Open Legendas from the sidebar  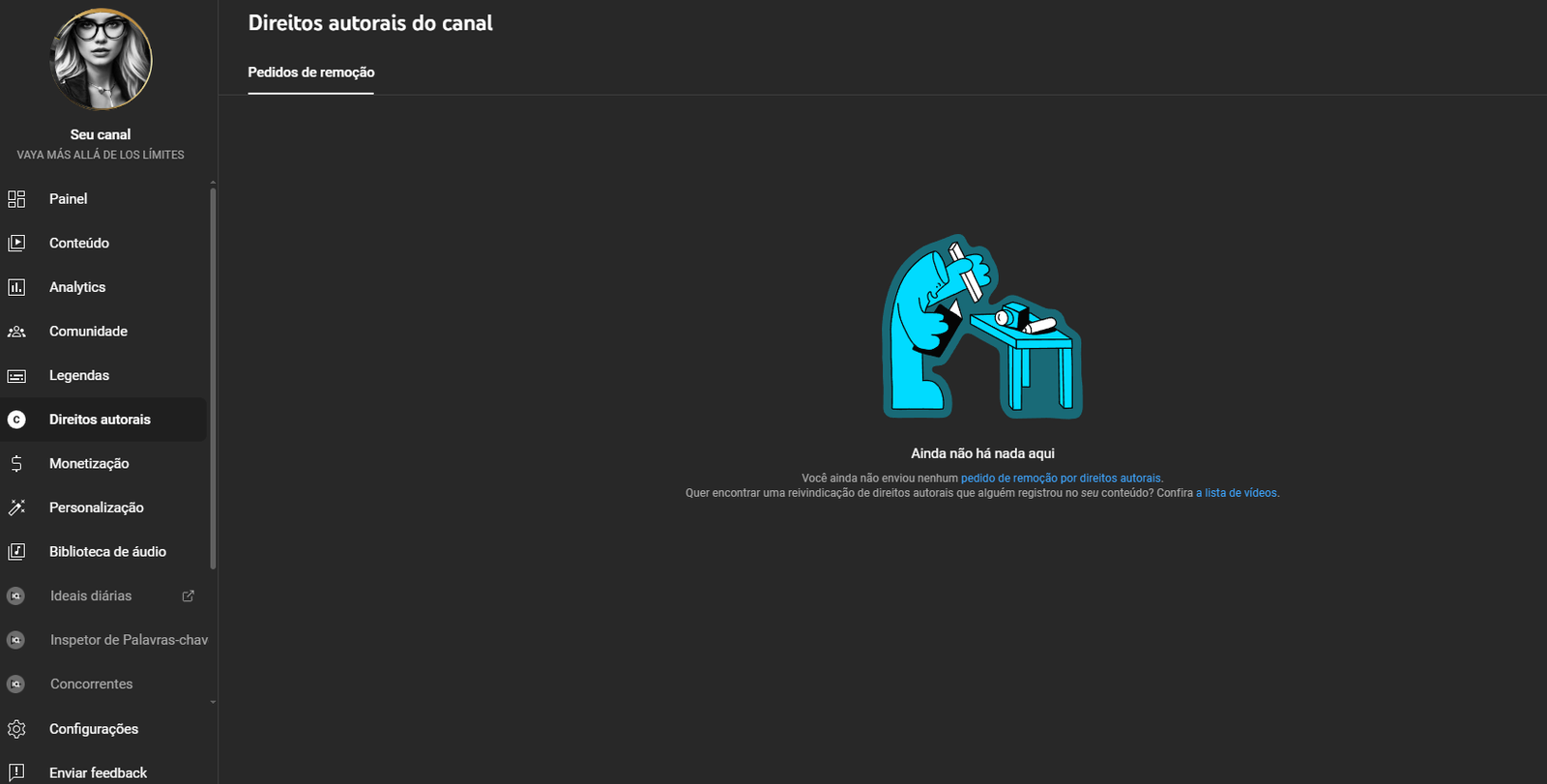tap(79, 375)
